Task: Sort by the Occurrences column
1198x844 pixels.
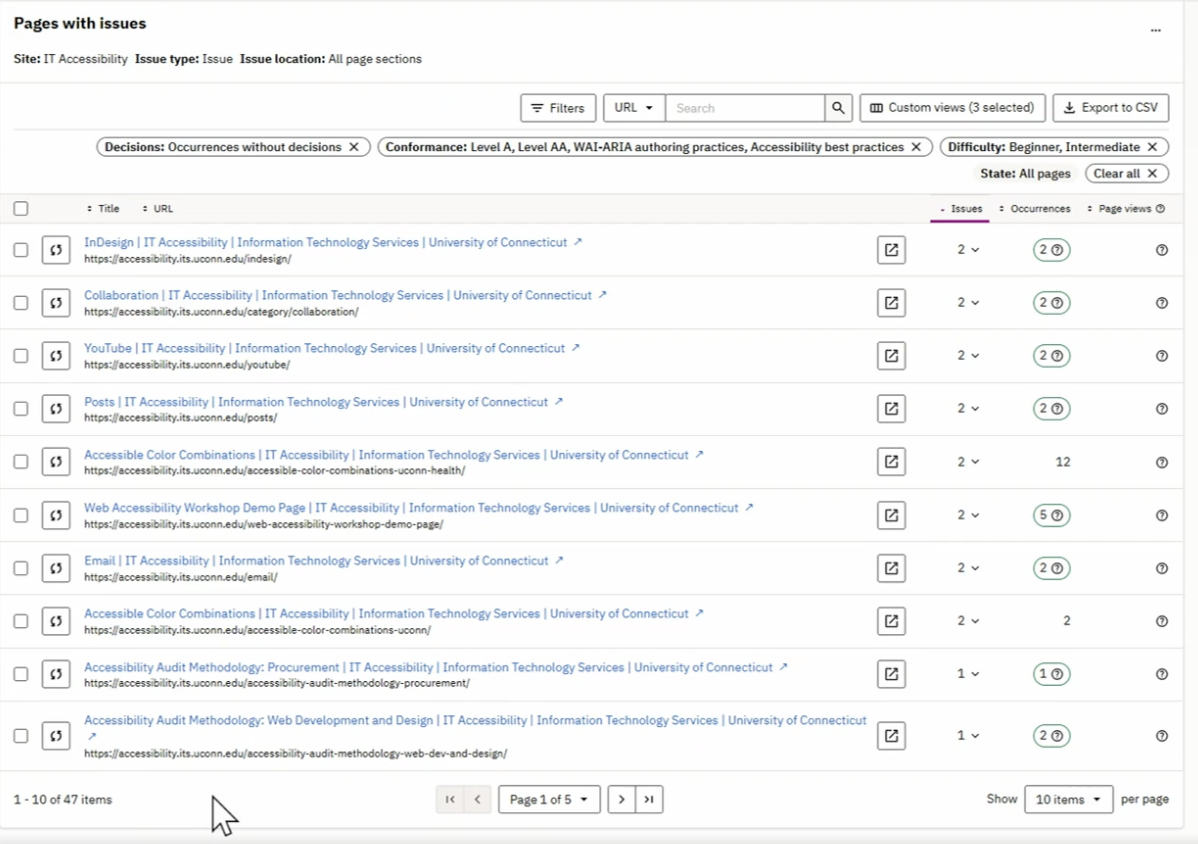Action: point(1034,209)
